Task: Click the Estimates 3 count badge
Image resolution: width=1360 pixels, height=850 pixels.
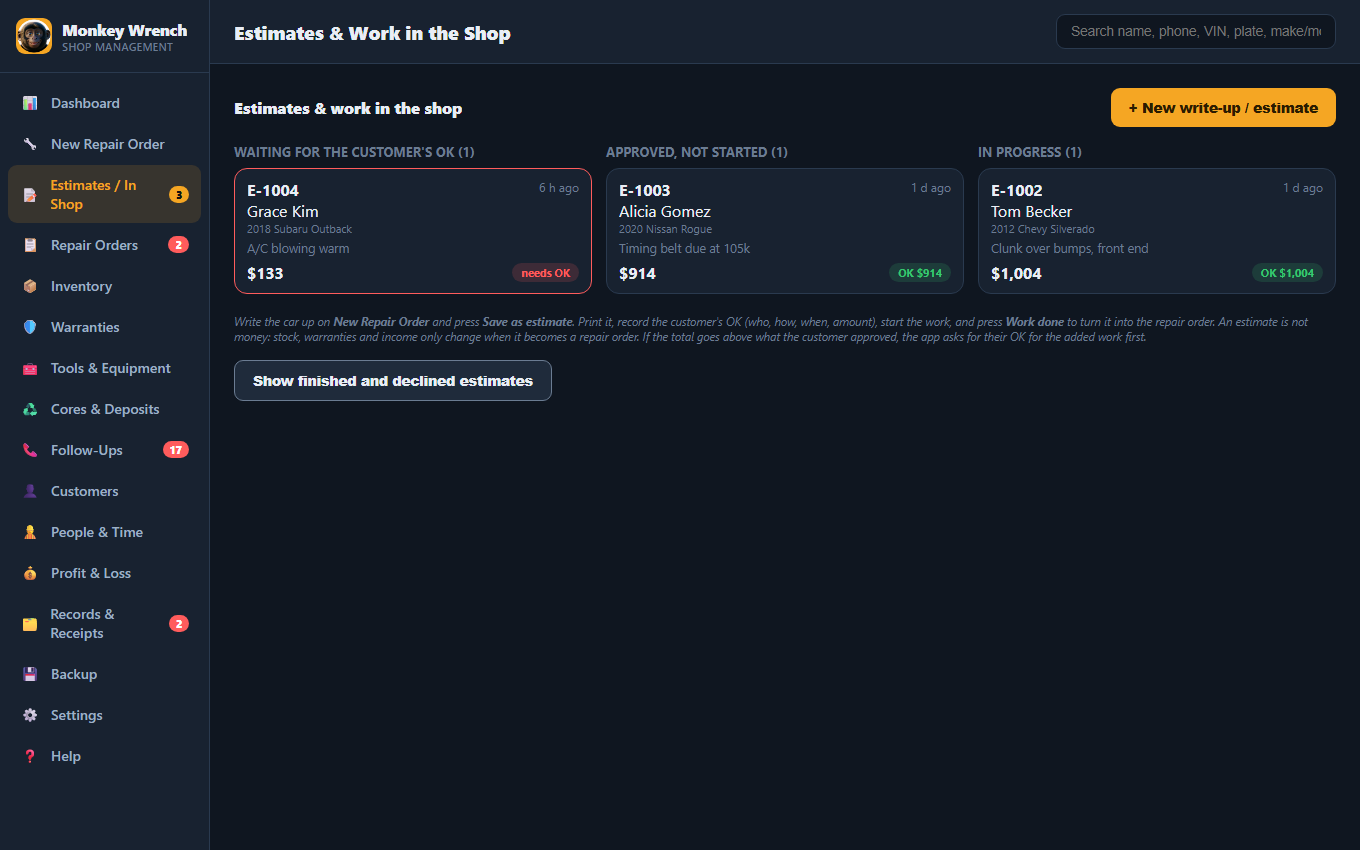Action: [x=179, y=195]
